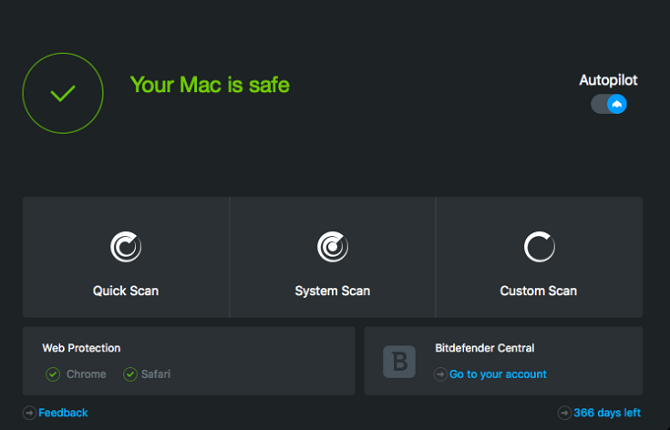The image size is (670, 430).
Task: Click the Bitdefender B logo icon
Action: coord(399,362)
